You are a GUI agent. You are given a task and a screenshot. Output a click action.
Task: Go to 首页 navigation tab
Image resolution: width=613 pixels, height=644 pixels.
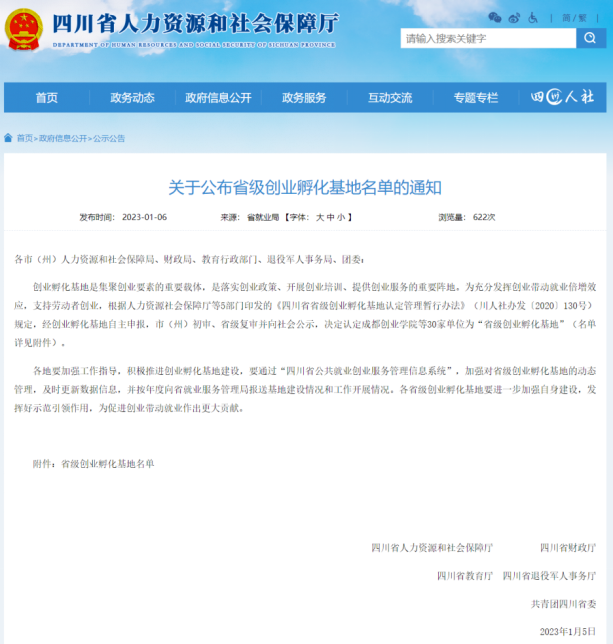(x=46, y=98)
